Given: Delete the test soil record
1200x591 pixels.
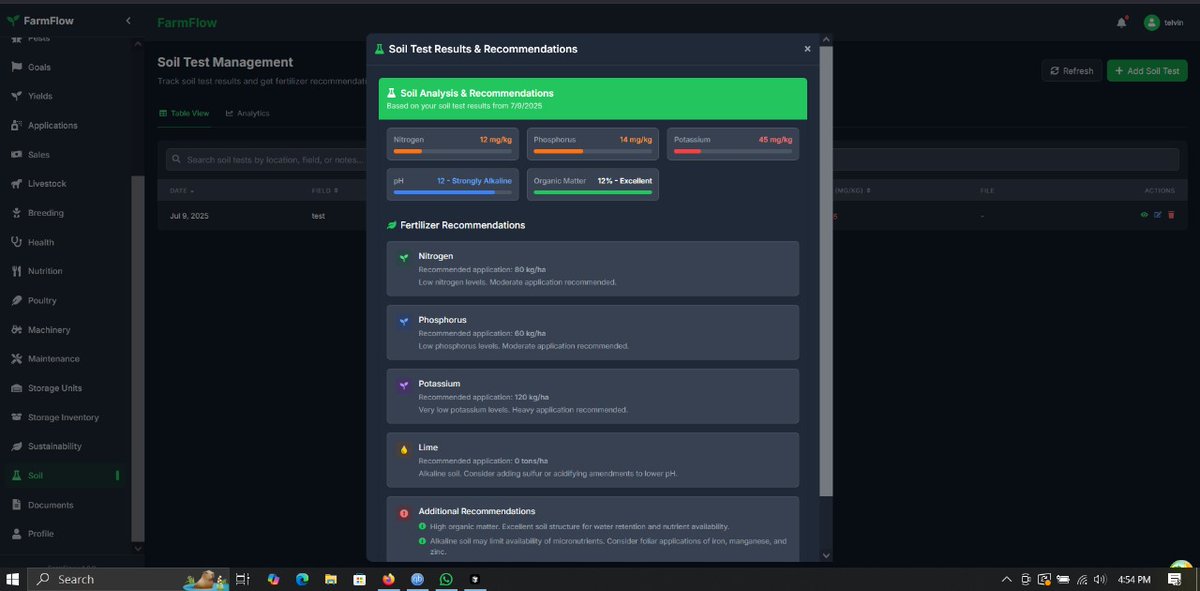Looking at the screenshot, I should [1171, 215].
